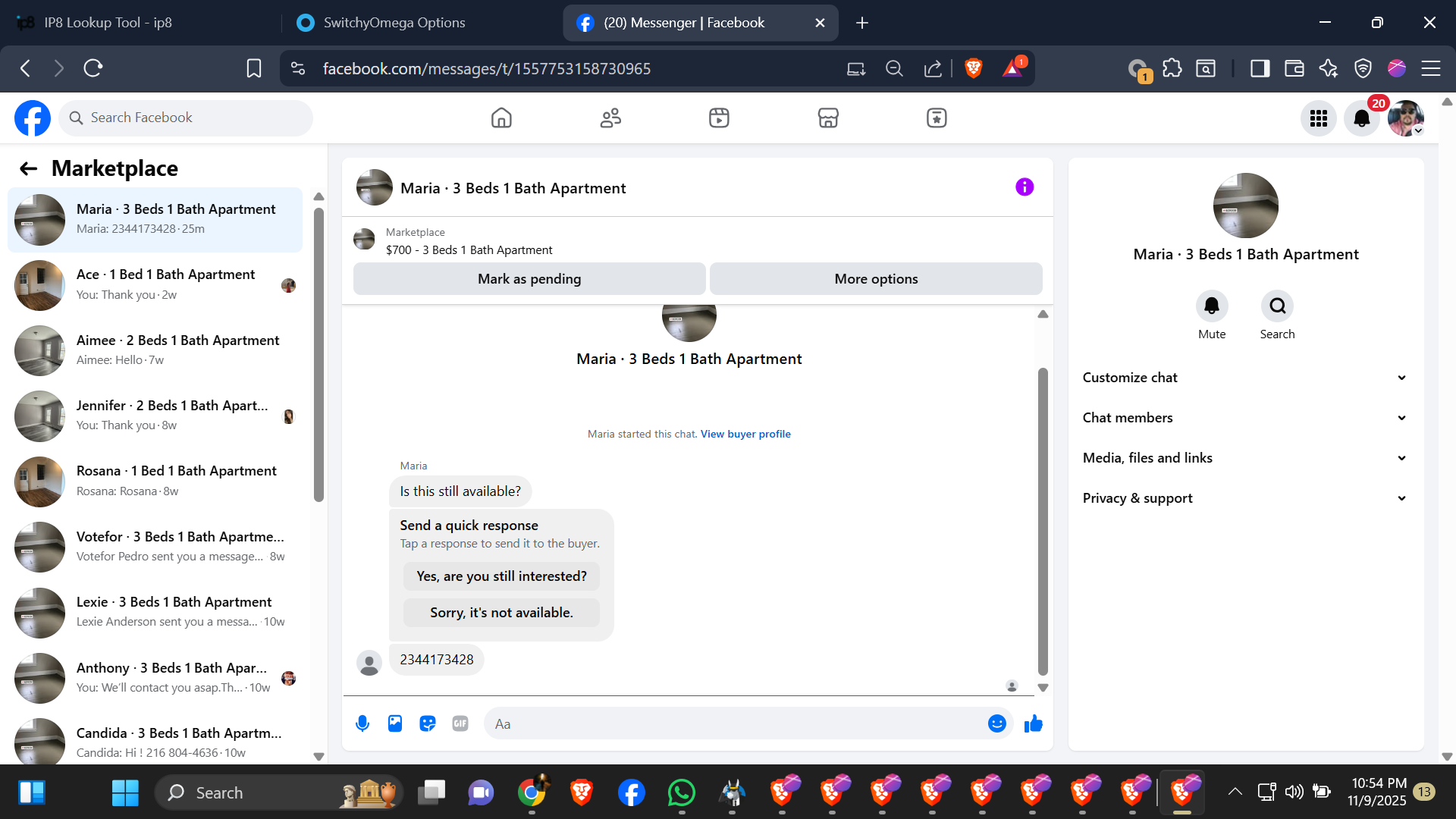Open the Jennifer 2 Beds 1 Bath conversation
1456x819 pixels.
pos(155,416)
